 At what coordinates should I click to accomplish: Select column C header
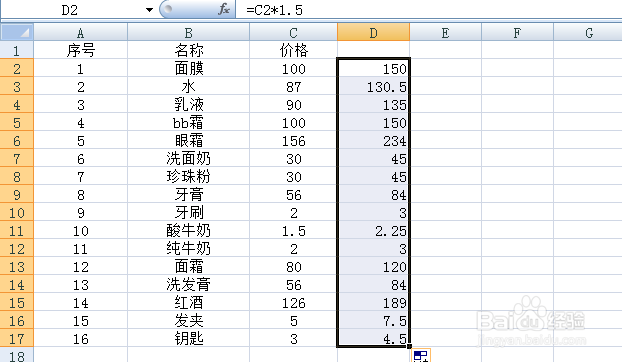coord(294,33)
